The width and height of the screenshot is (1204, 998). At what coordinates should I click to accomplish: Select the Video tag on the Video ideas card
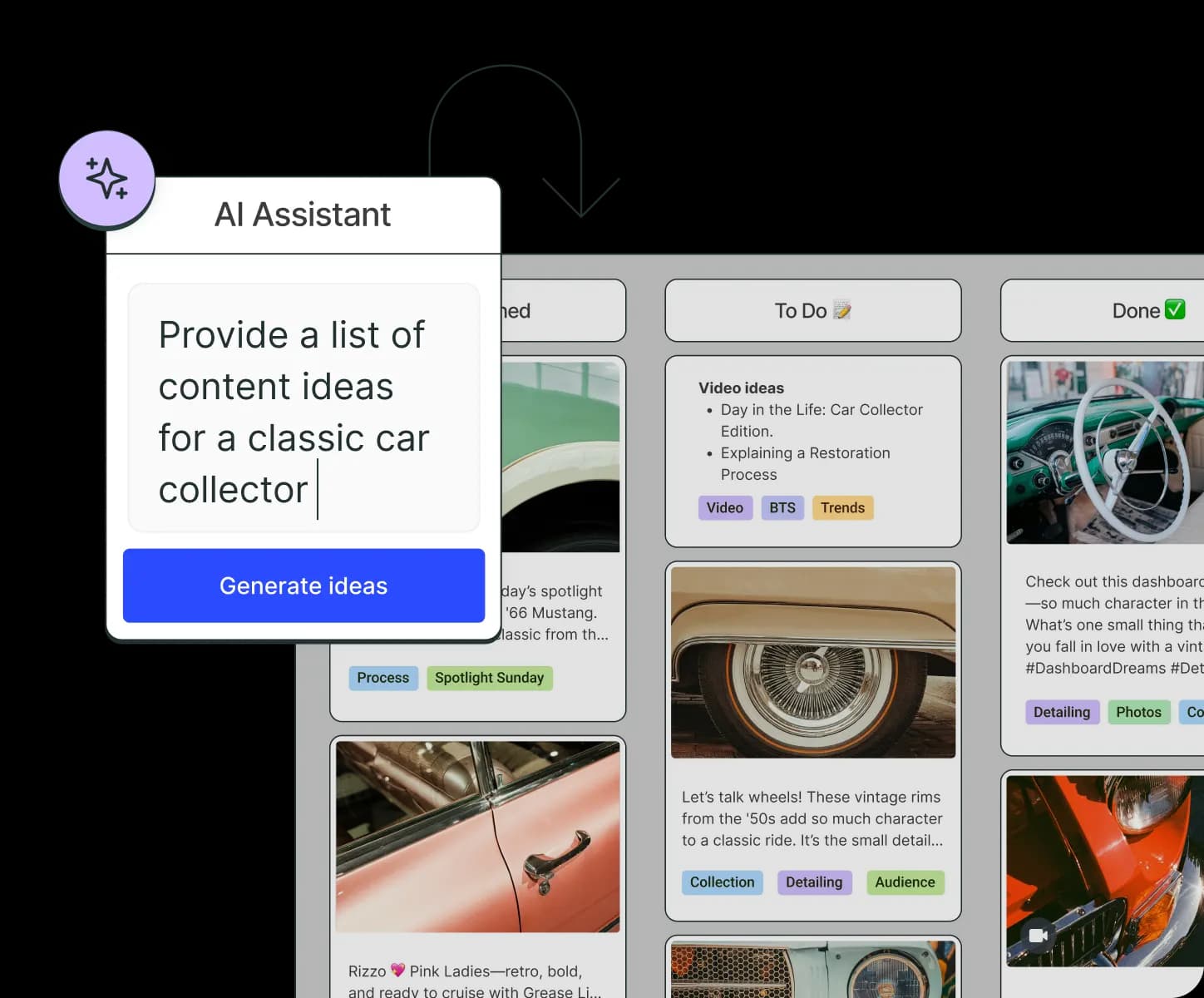point(724,507)
